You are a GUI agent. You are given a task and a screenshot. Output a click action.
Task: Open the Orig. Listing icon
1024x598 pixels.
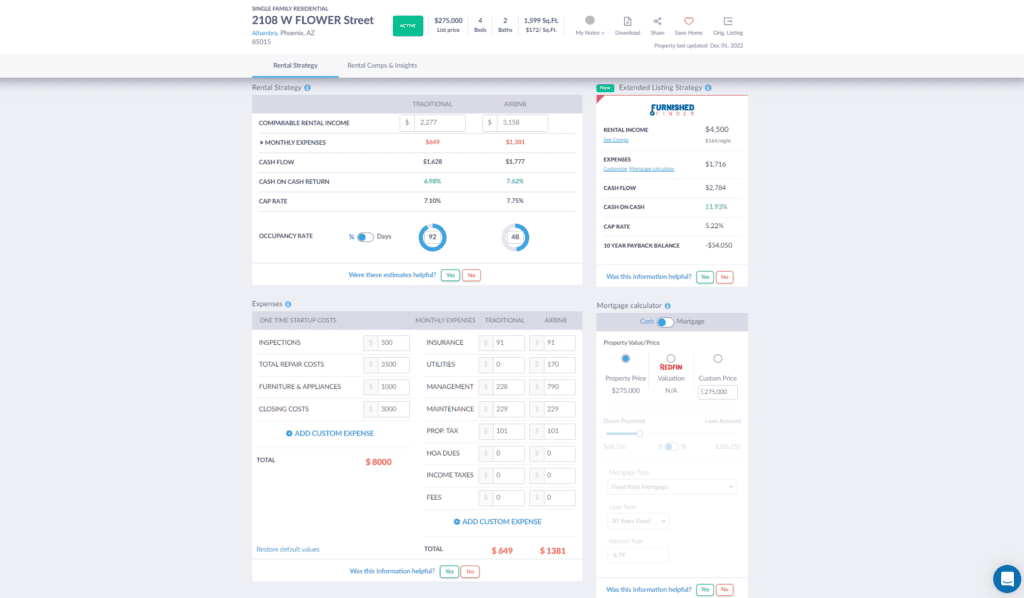728,20
